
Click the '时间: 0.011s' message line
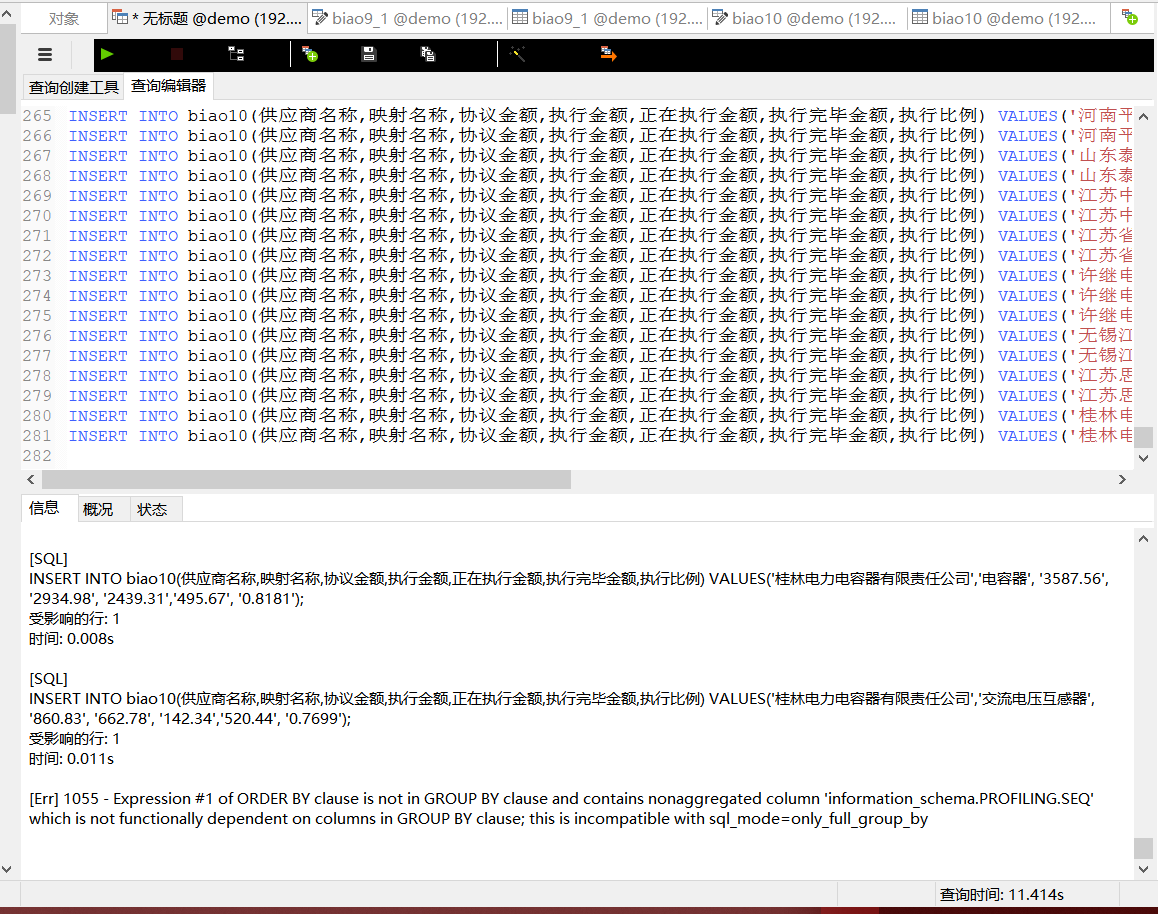[71, 758]
